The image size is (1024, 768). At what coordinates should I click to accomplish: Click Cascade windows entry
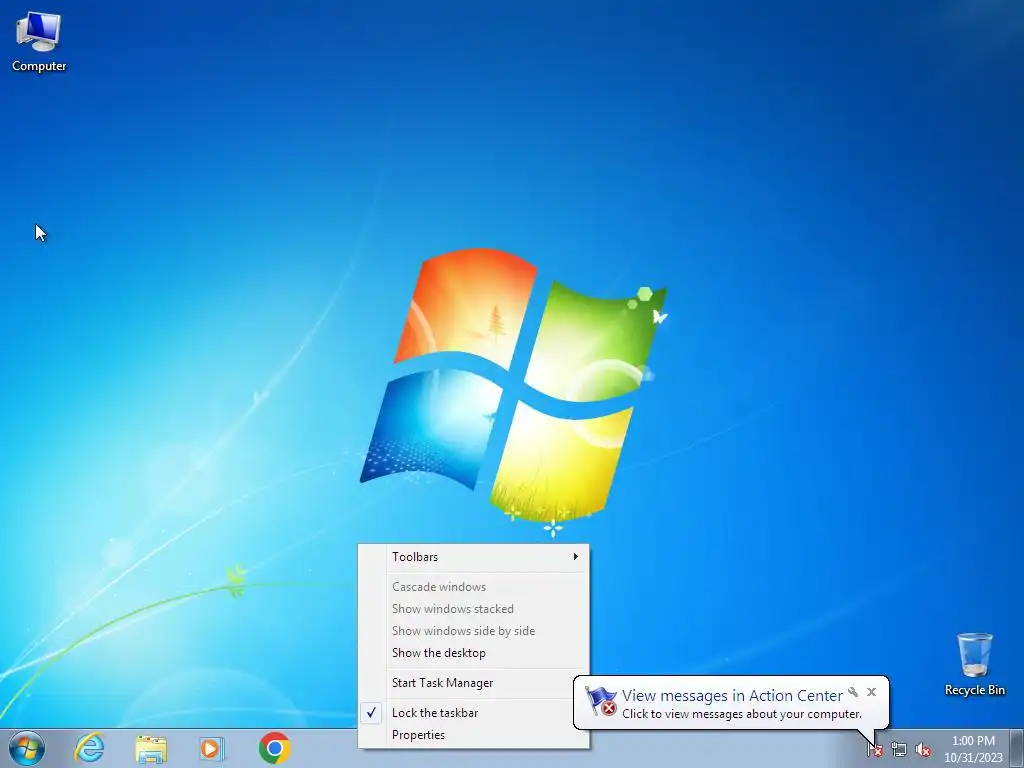474,587
